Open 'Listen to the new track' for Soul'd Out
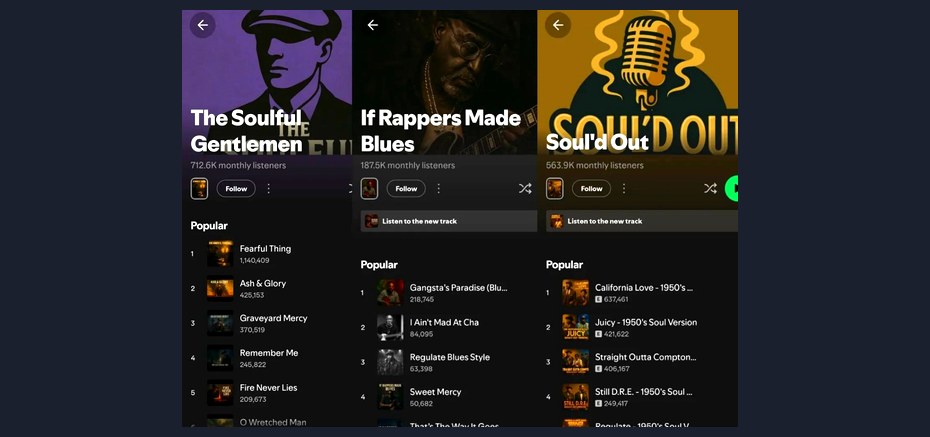930x437 pixels. [x=642, y=221]
